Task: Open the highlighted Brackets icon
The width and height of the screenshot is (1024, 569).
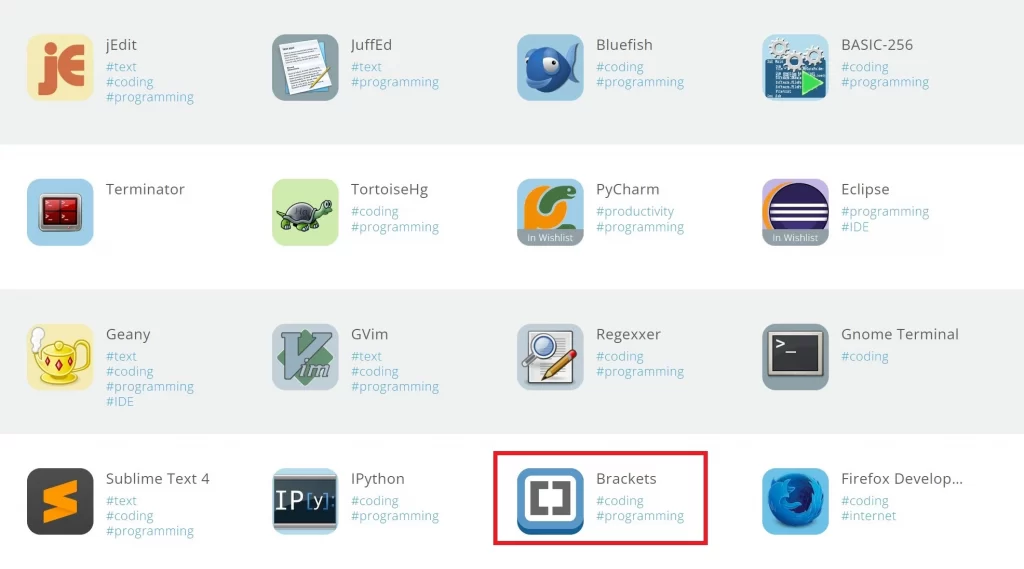Action: (x=550, y=501)
